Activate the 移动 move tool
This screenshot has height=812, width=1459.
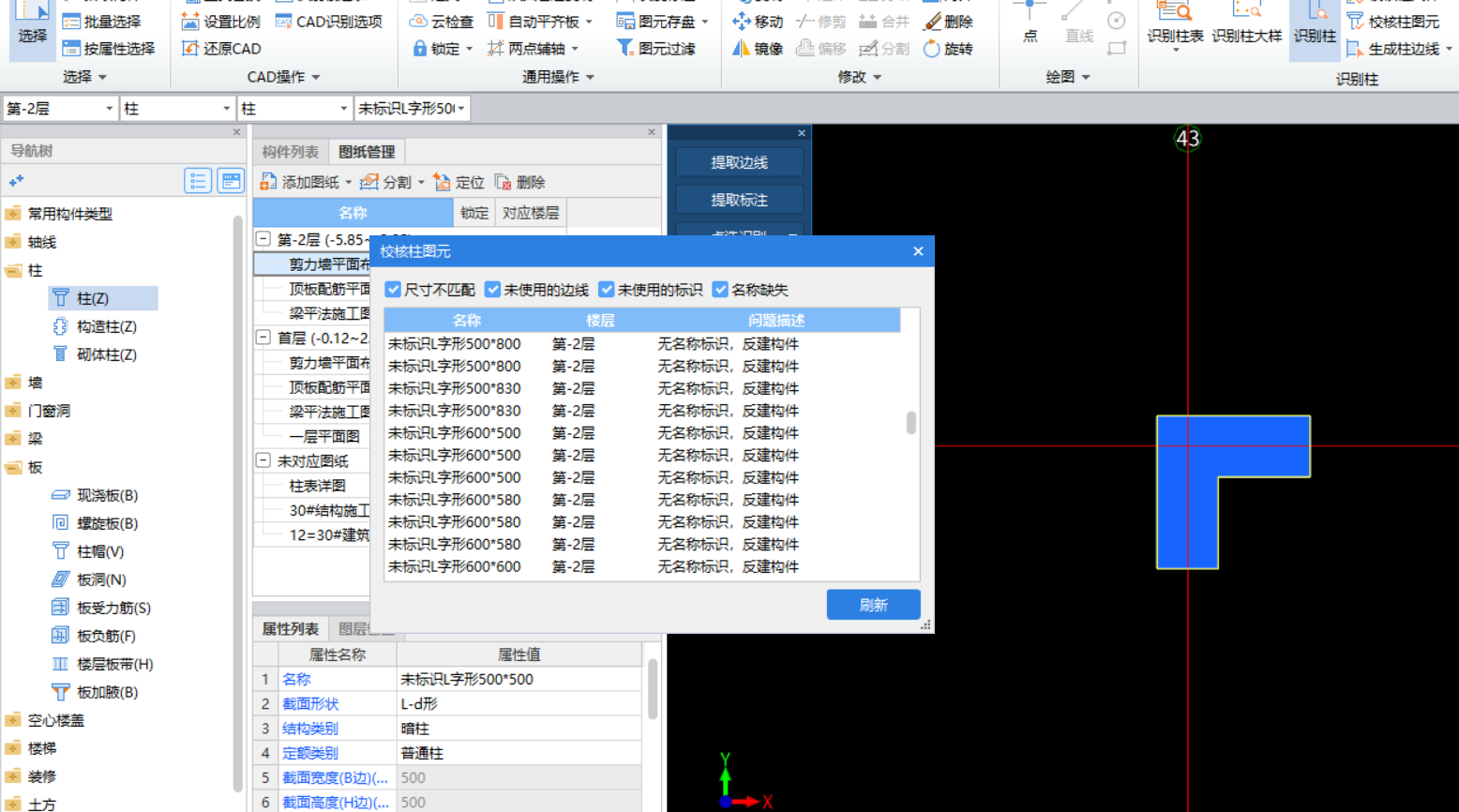pos(758,21)
